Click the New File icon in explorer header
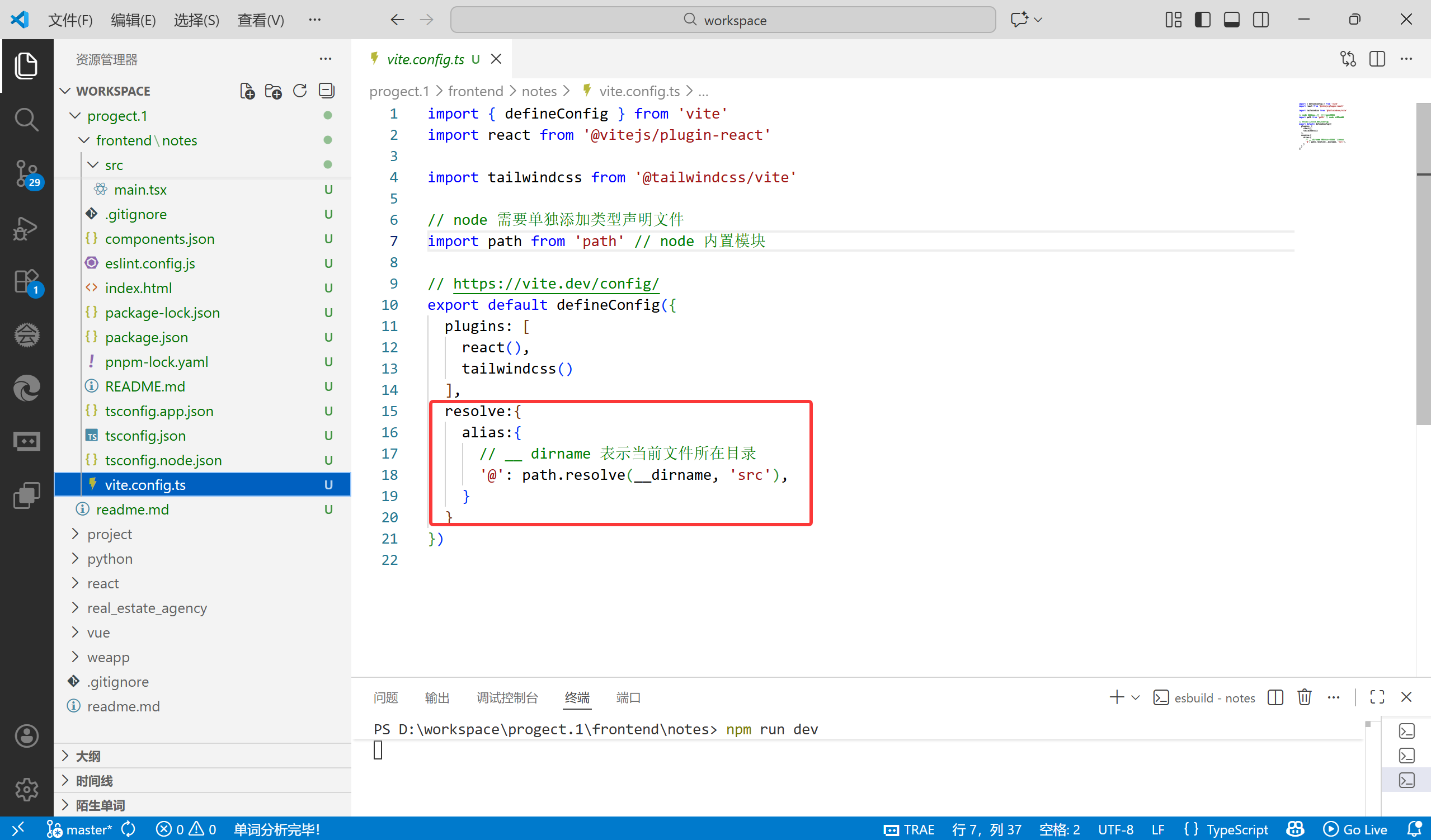The image size is (1431, 840). 247,91
